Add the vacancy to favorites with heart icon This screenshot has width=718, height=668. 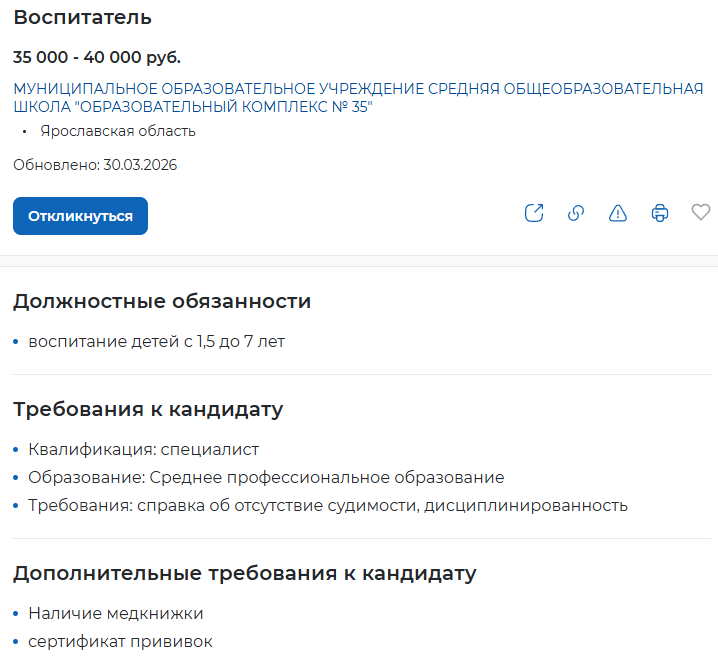click(701, 213)
